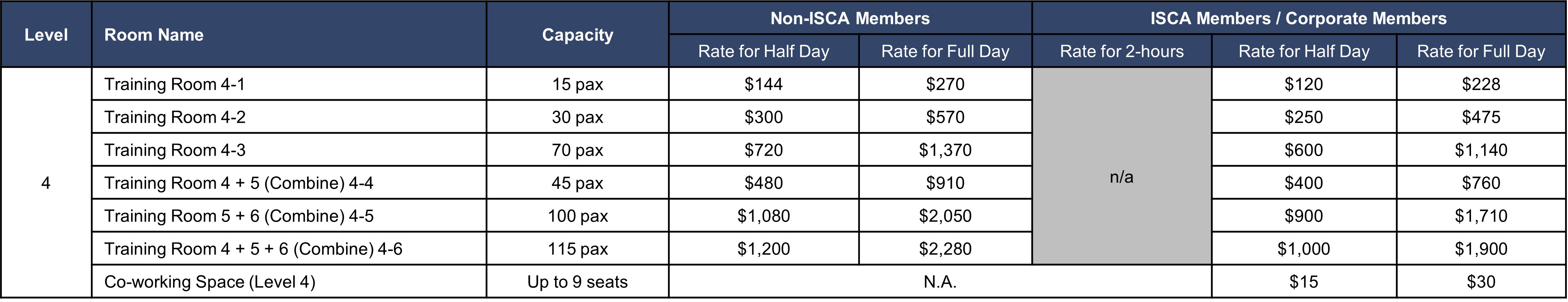Click the Level column header
This screenshot has width=1568, height=302.
46,35
